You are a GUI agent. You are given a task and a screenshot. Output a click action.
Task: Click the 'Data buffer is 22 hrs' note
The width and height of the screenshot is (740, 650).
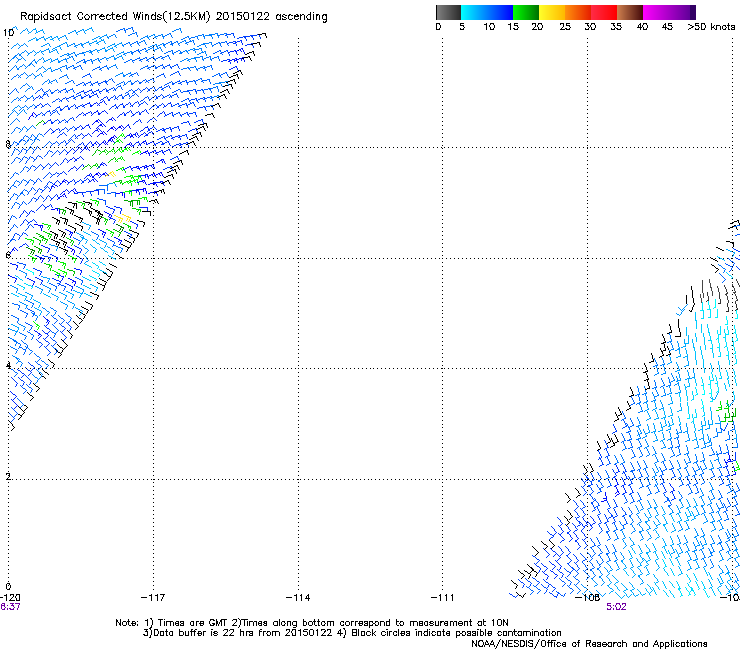[x=352, y=633]
